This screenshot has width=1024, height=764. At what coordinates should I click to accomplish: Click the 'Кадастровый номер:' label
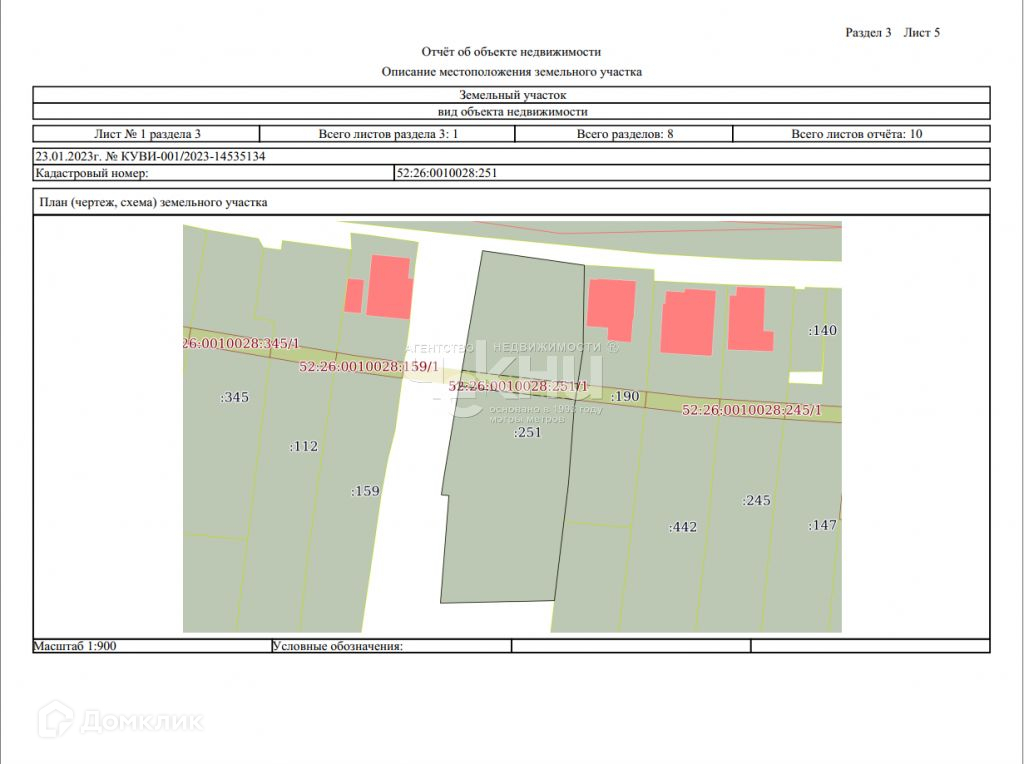coord(91,173)
